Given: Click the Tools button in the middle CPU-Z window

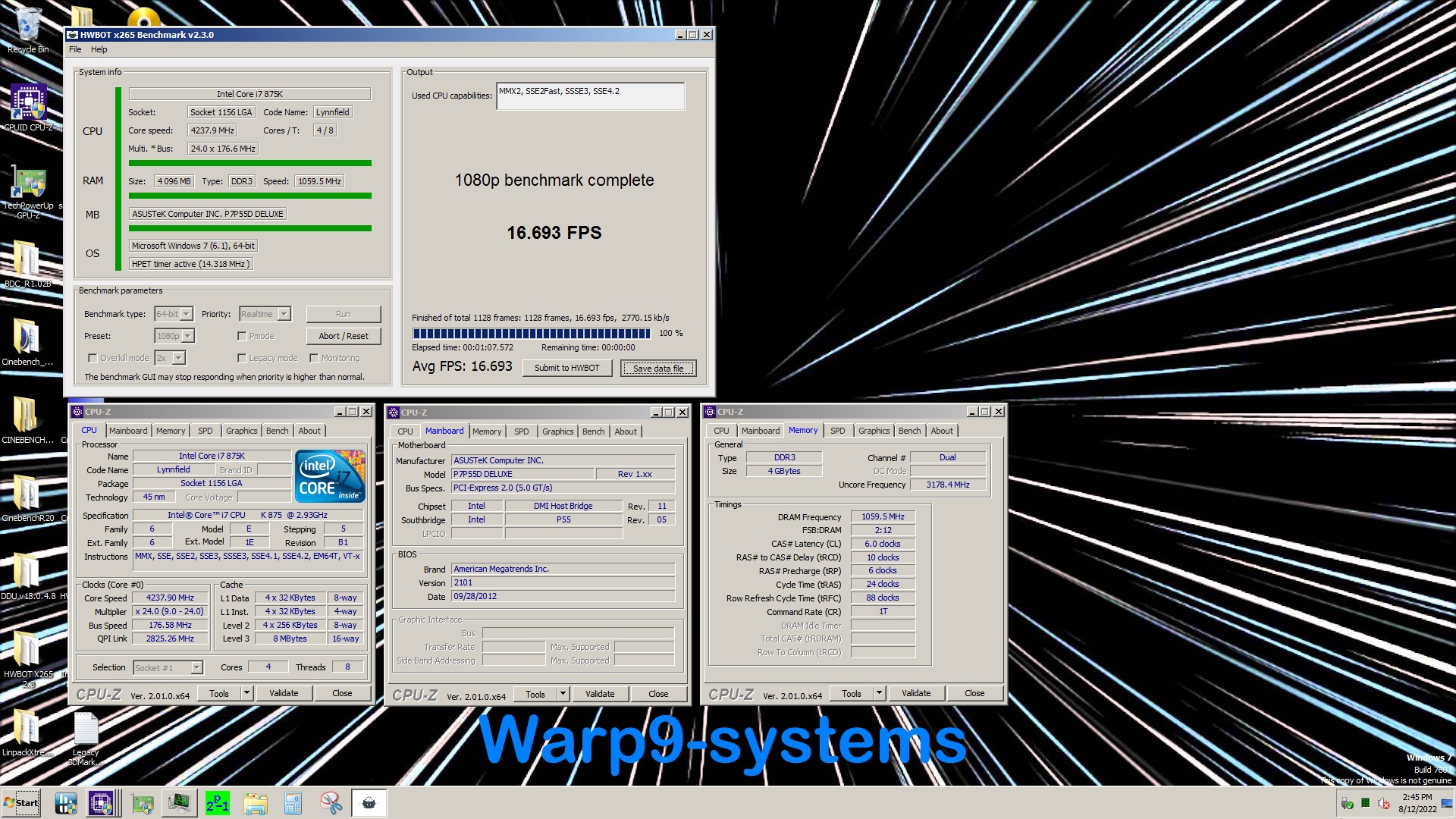Looking at the screenshot, I should (535, 694).
